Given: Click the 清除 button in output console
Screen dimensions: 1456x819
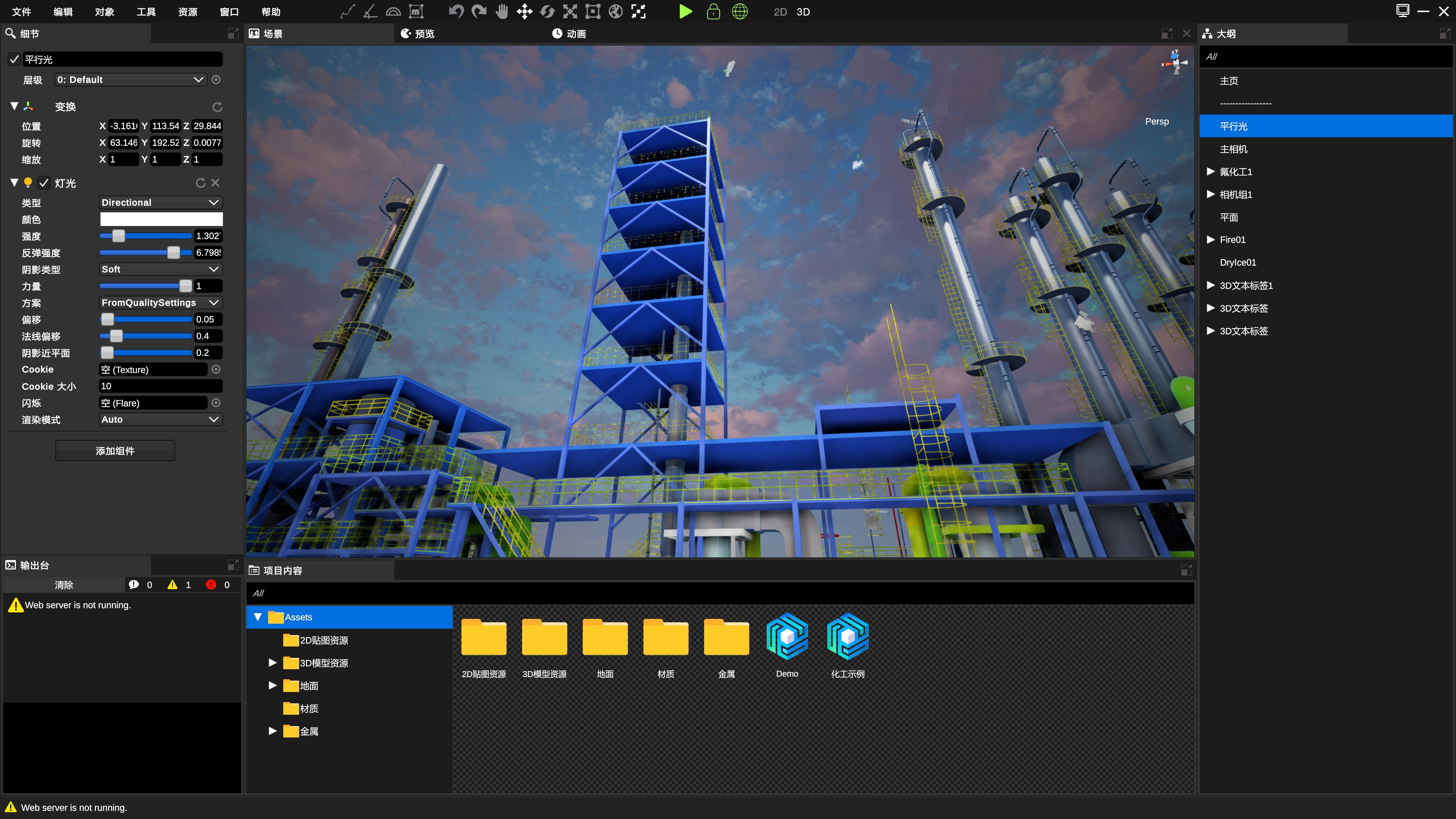Looking at the screenshot, I should (63, 585).
